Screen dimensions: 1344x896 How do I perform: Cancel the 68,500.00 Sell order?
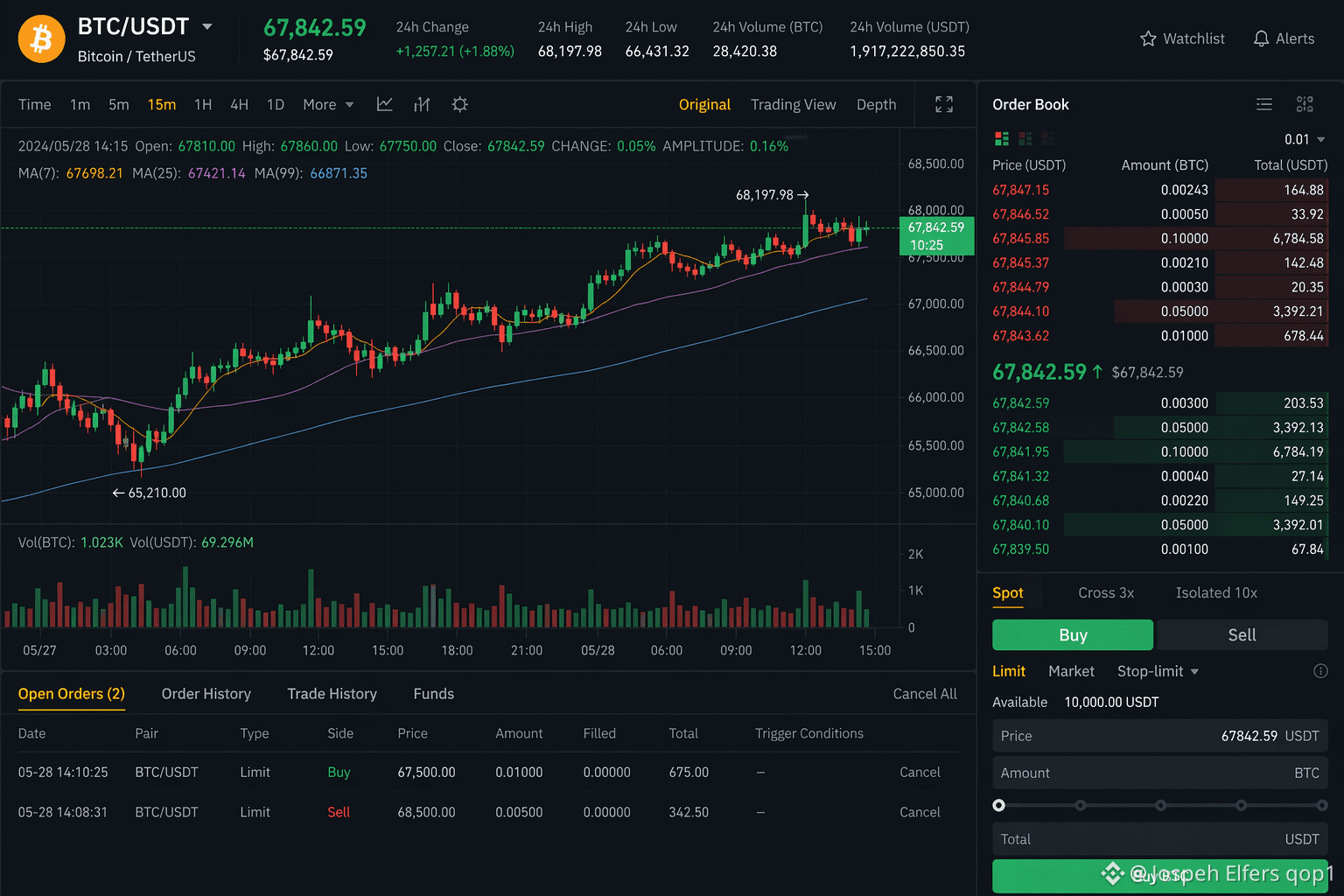click(x=920, y=812)
